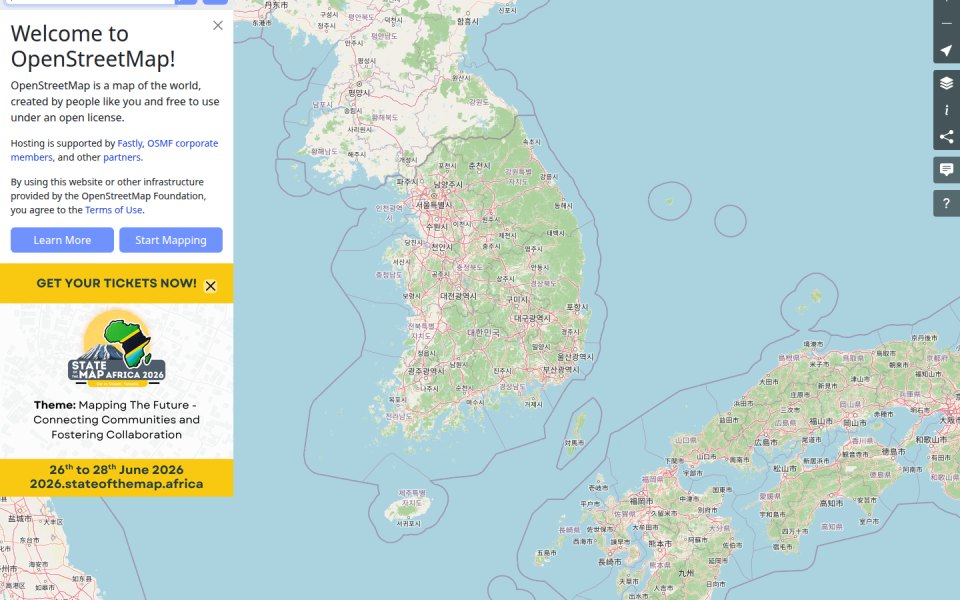Viewport: 960px width, 600px height.
Task: Click the 福岡市 city label
Action: [x=641, y=501]
